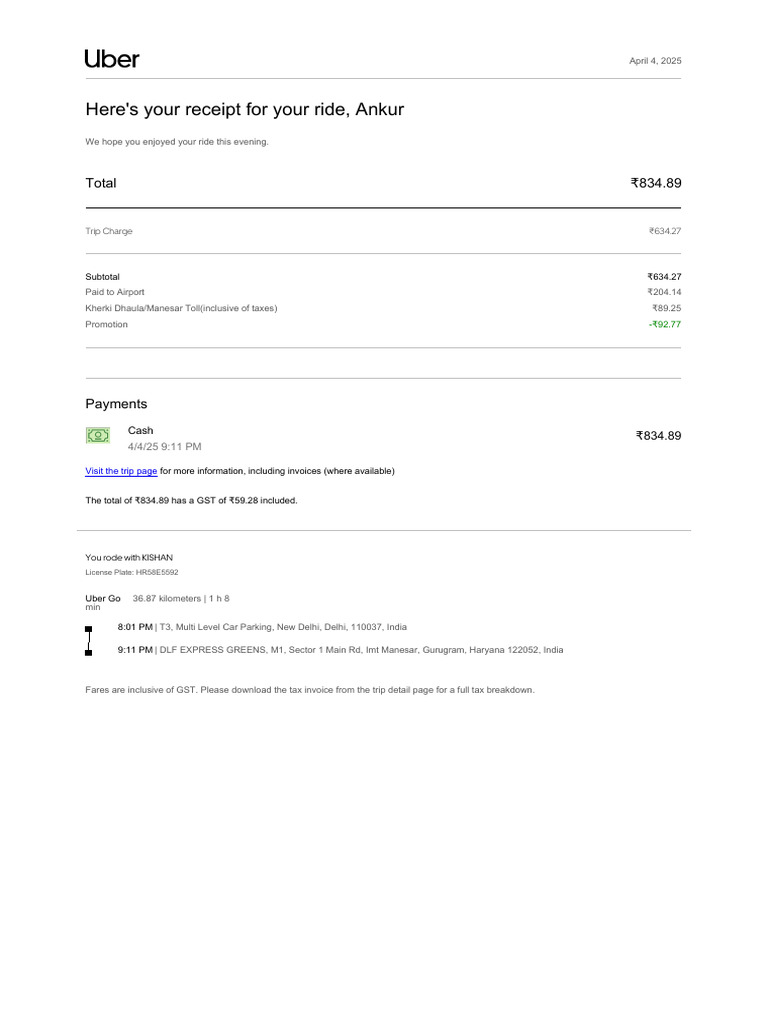
Task: Click the Kherki Dhaula/Manesar Toll line
Action: pyautogui.click(x=181, y=308)
